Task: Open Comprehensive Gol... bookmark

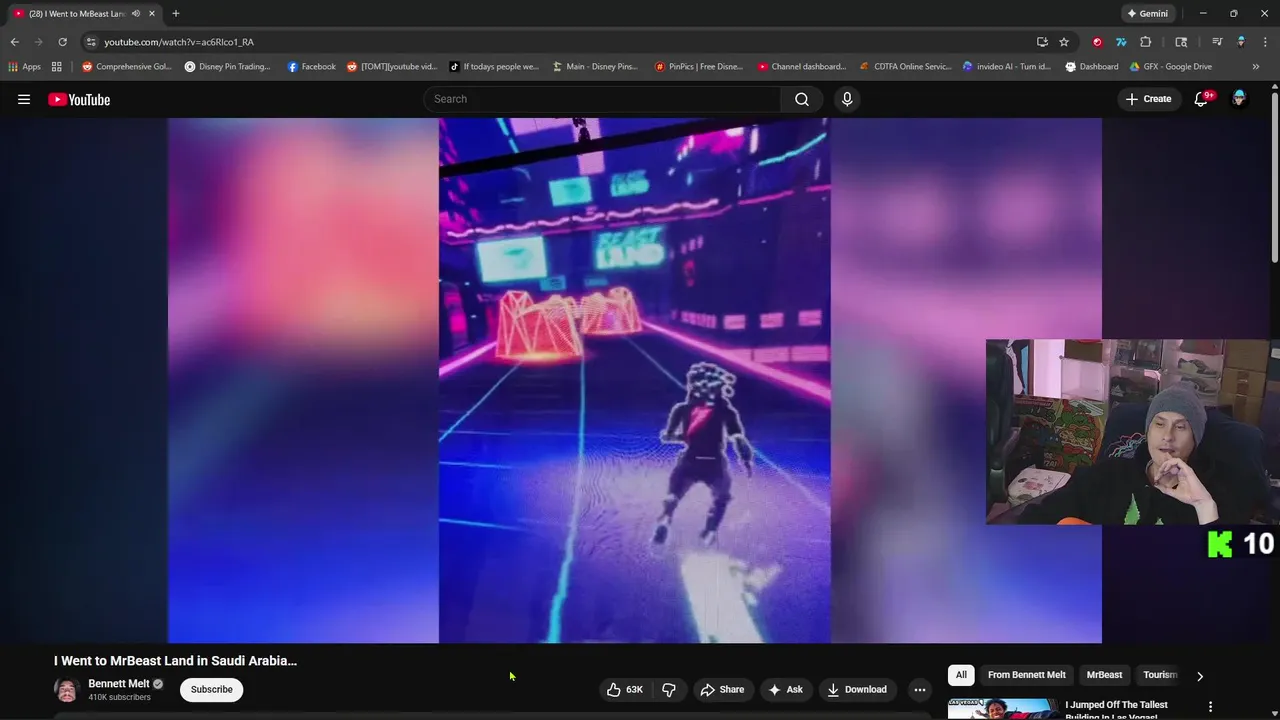Action: tap(127, 67)
